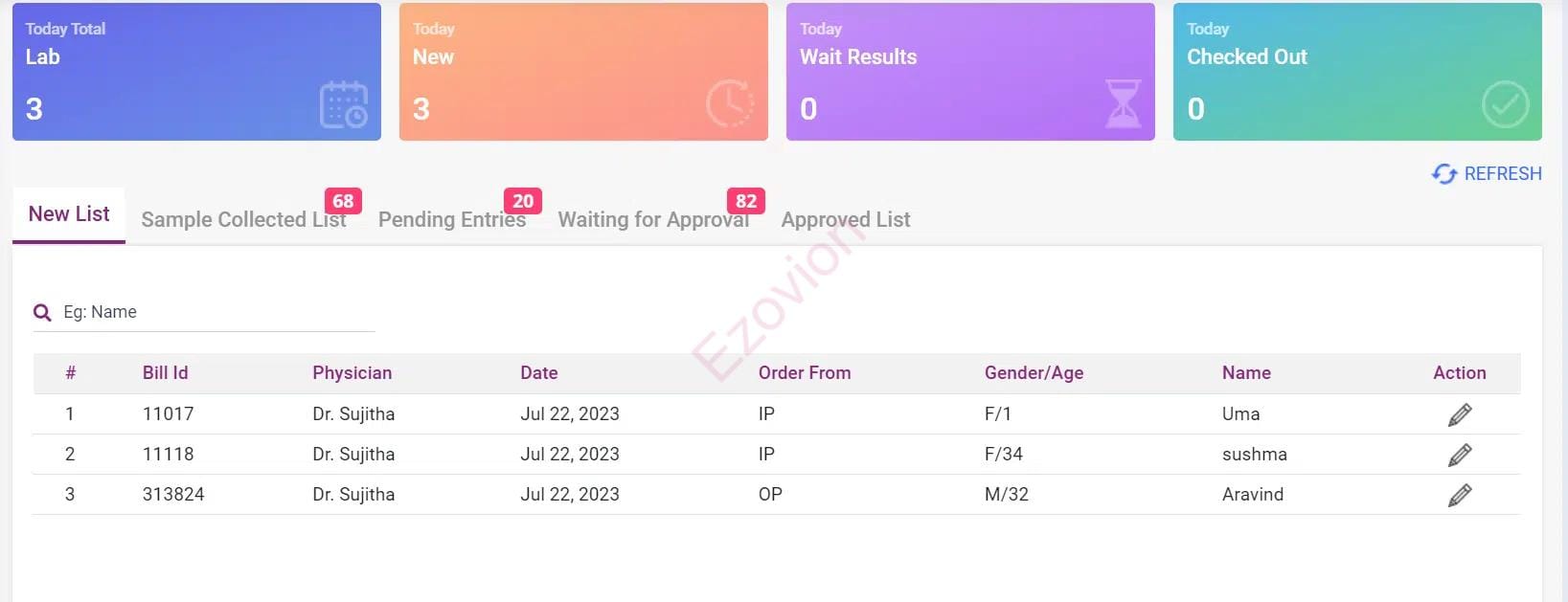Open the Today Wait Results card
The height and width of the screenshot is (602, 1568).
pyautogui.click(x=969, y=72)
